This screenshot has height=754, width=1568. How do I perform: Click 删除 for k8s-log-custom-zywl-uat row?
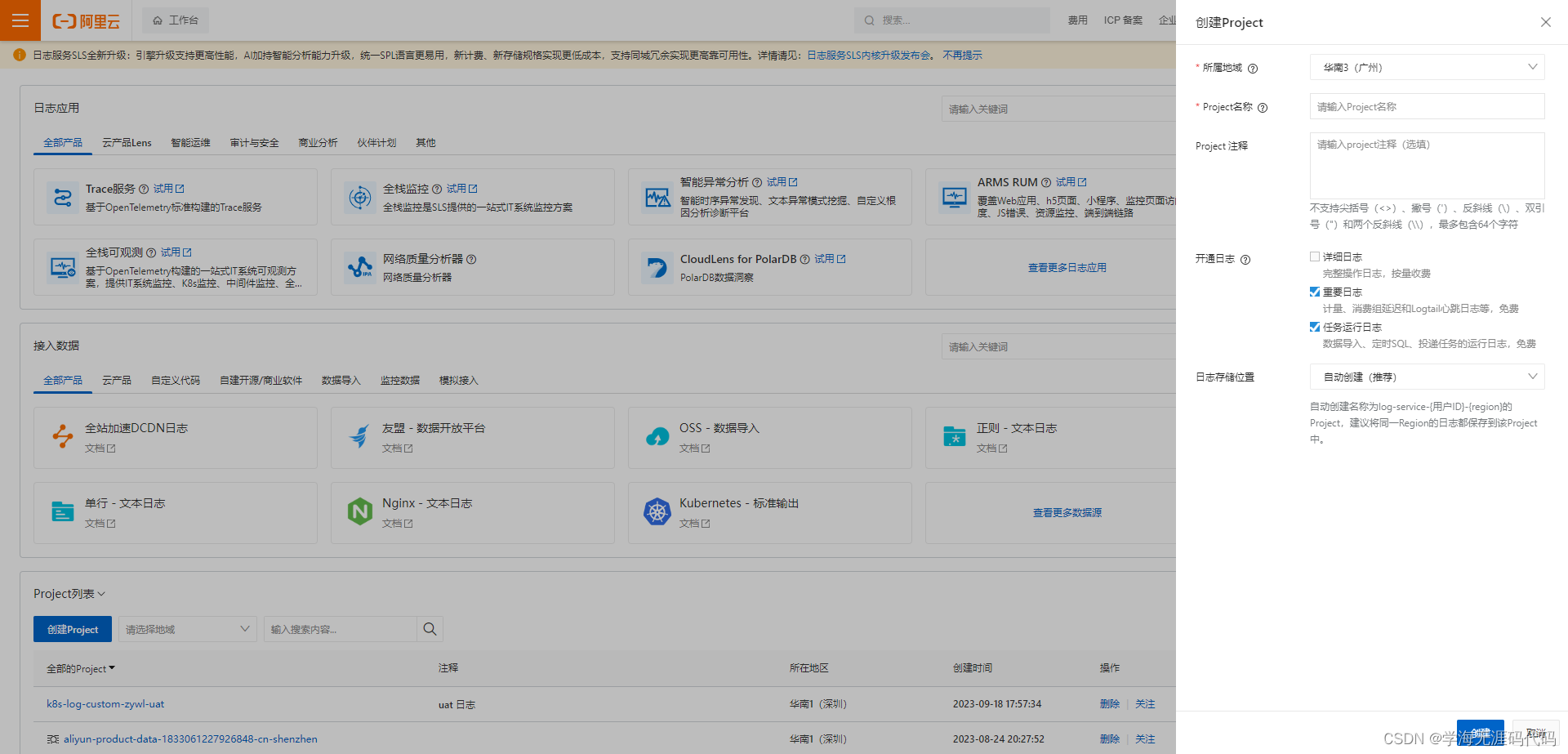1109,703
